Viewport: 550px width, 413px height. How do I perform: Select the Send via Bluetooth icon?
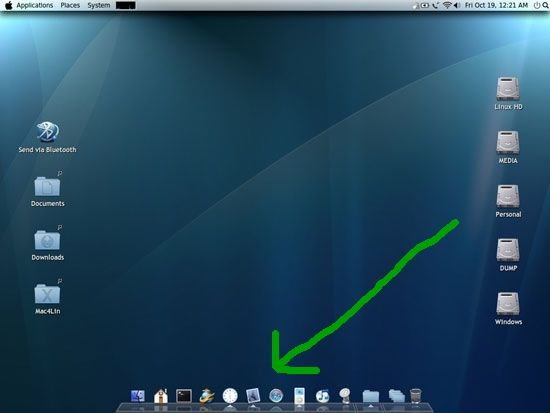click(47, 138)
